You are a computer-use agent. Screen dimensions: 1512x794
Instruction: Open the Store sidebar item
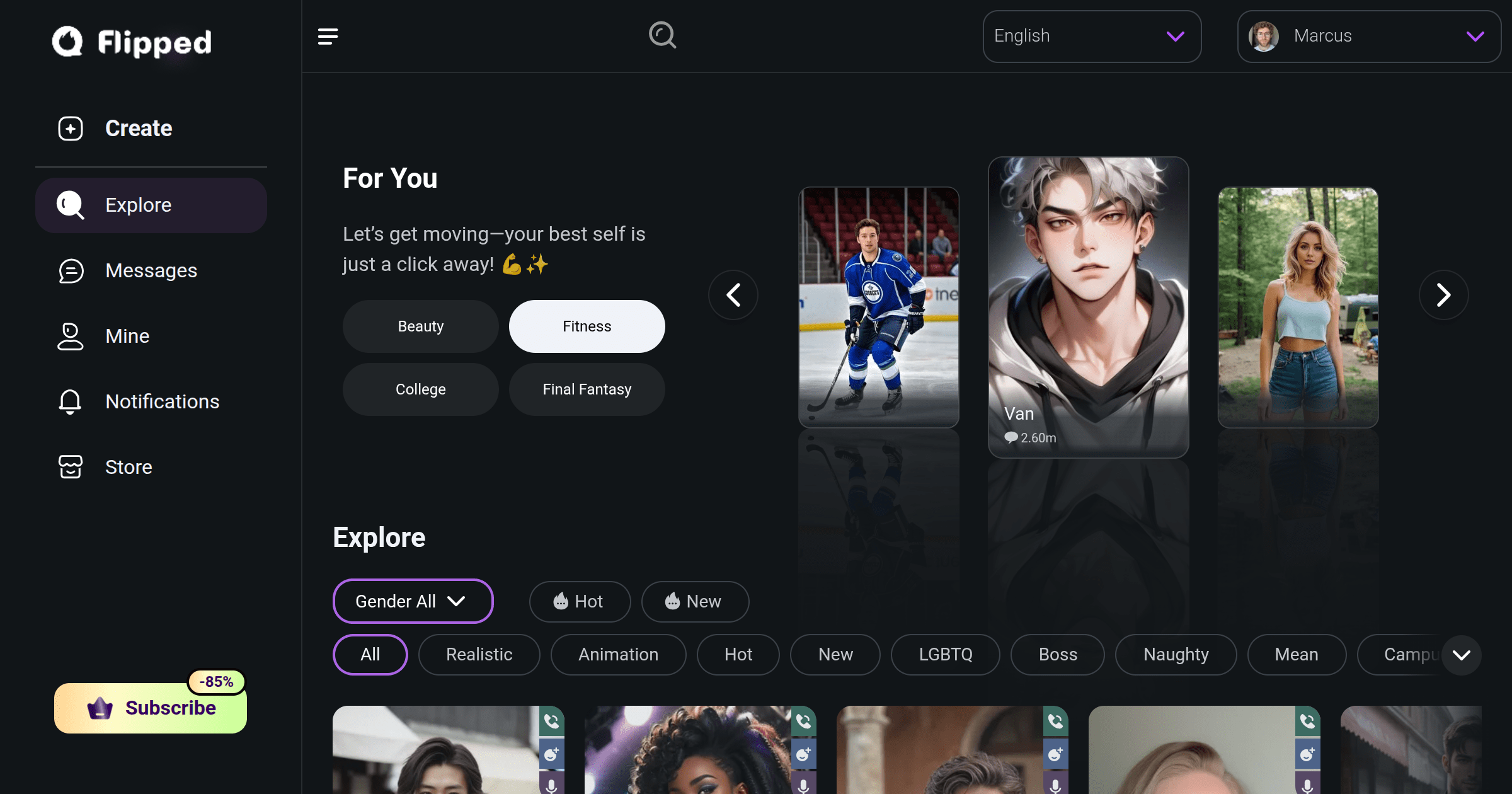129,468
